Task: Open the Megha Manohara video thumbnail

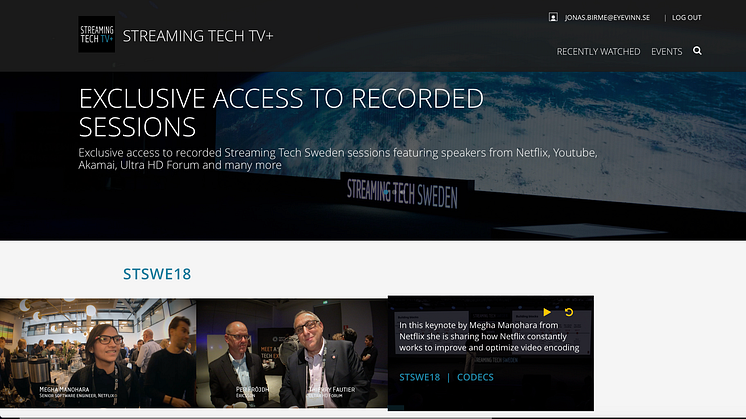Action: coord(98,355)
